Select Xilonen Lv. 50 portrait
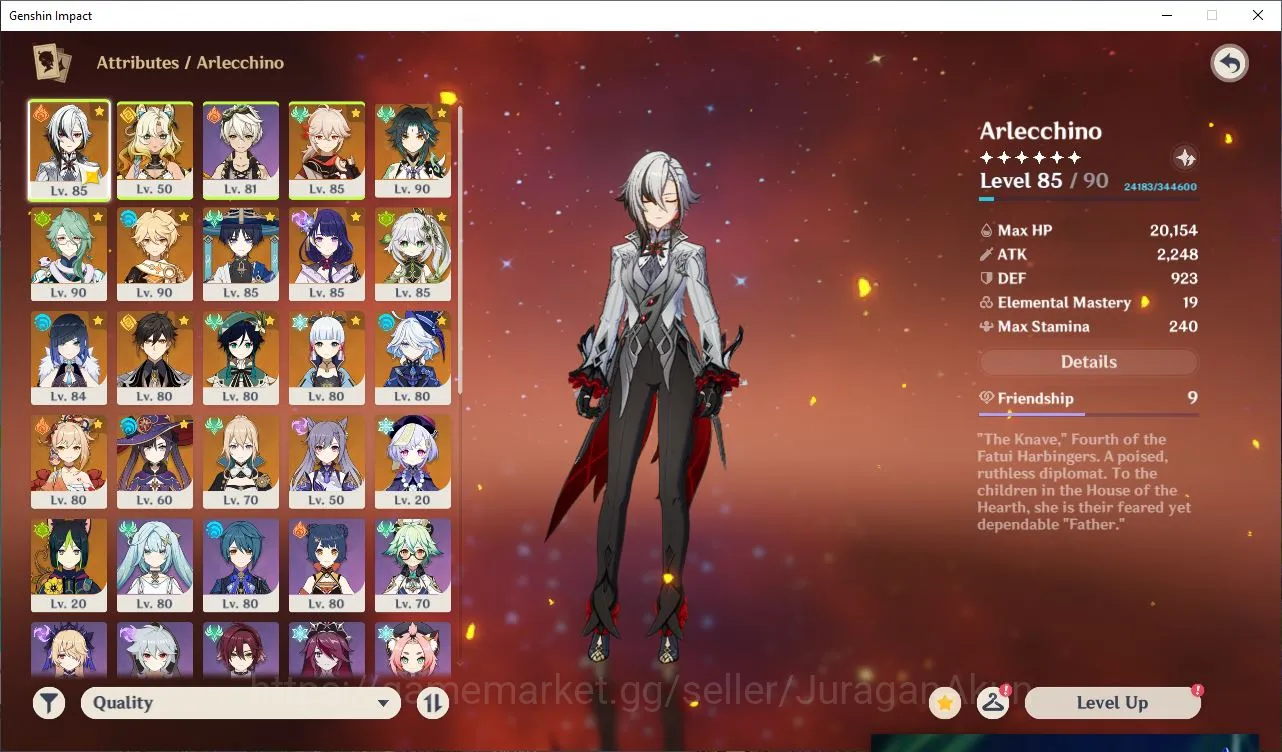The image size is (1282, 752). click(x=155, y=150)
